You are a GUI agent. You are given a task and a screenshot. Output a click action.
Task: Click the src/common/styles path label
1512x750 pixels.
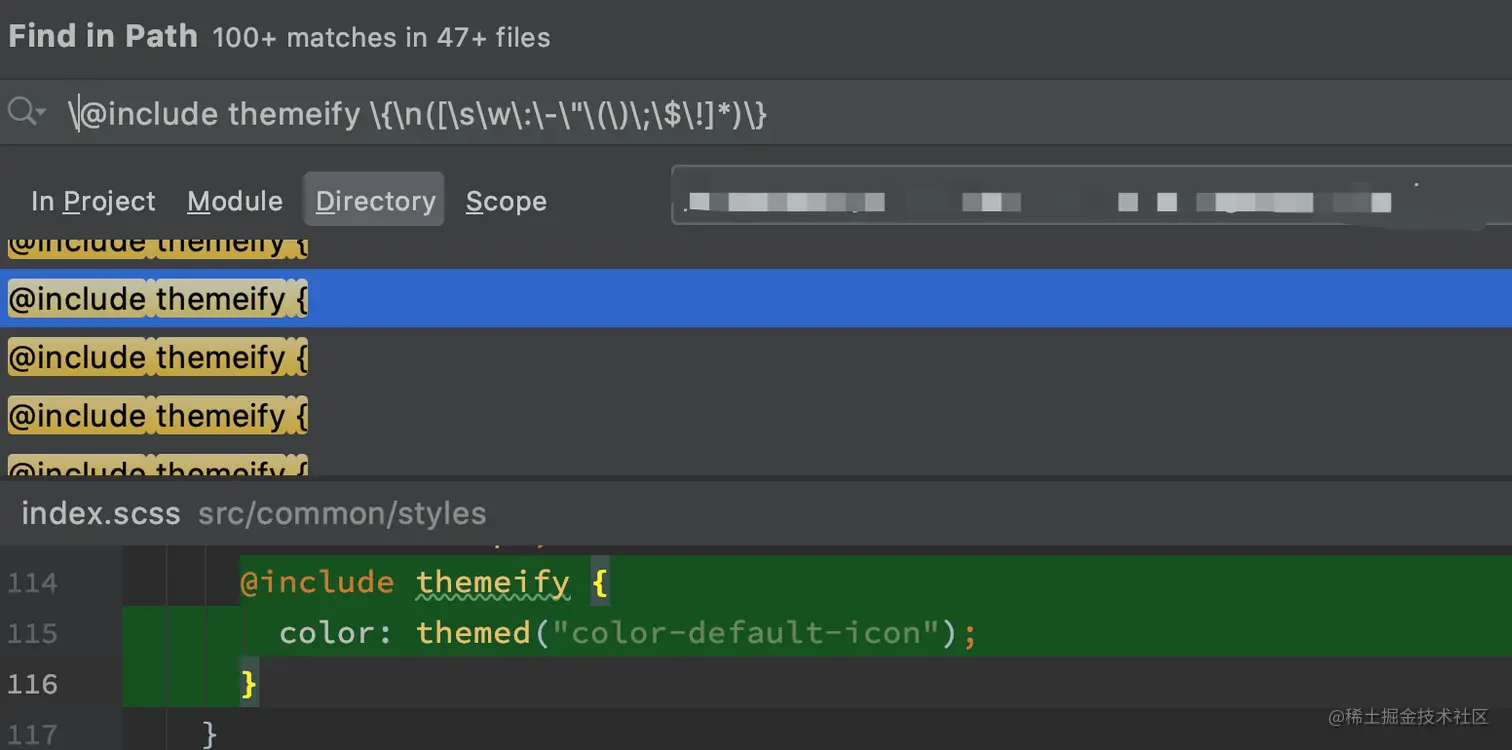[342, 514]
